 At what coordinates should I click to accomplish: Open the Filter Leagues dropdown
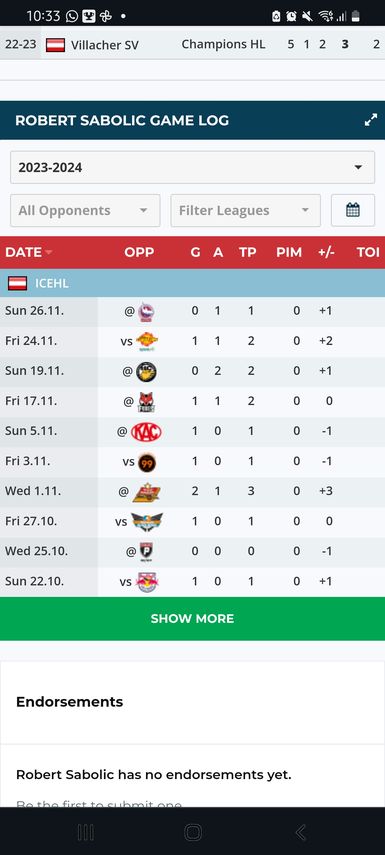coord(245,210)
